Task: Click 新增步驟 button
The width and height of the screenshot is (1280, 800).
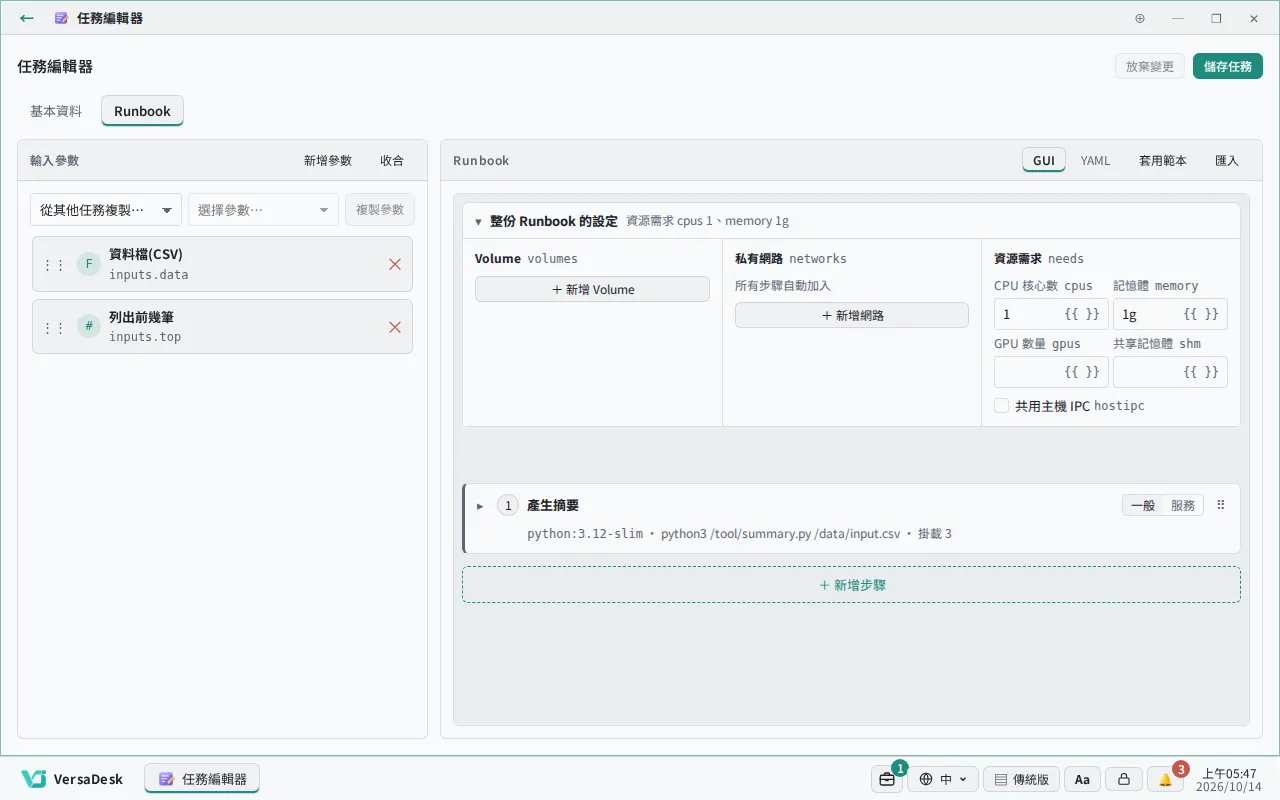Action: [851, 585]
